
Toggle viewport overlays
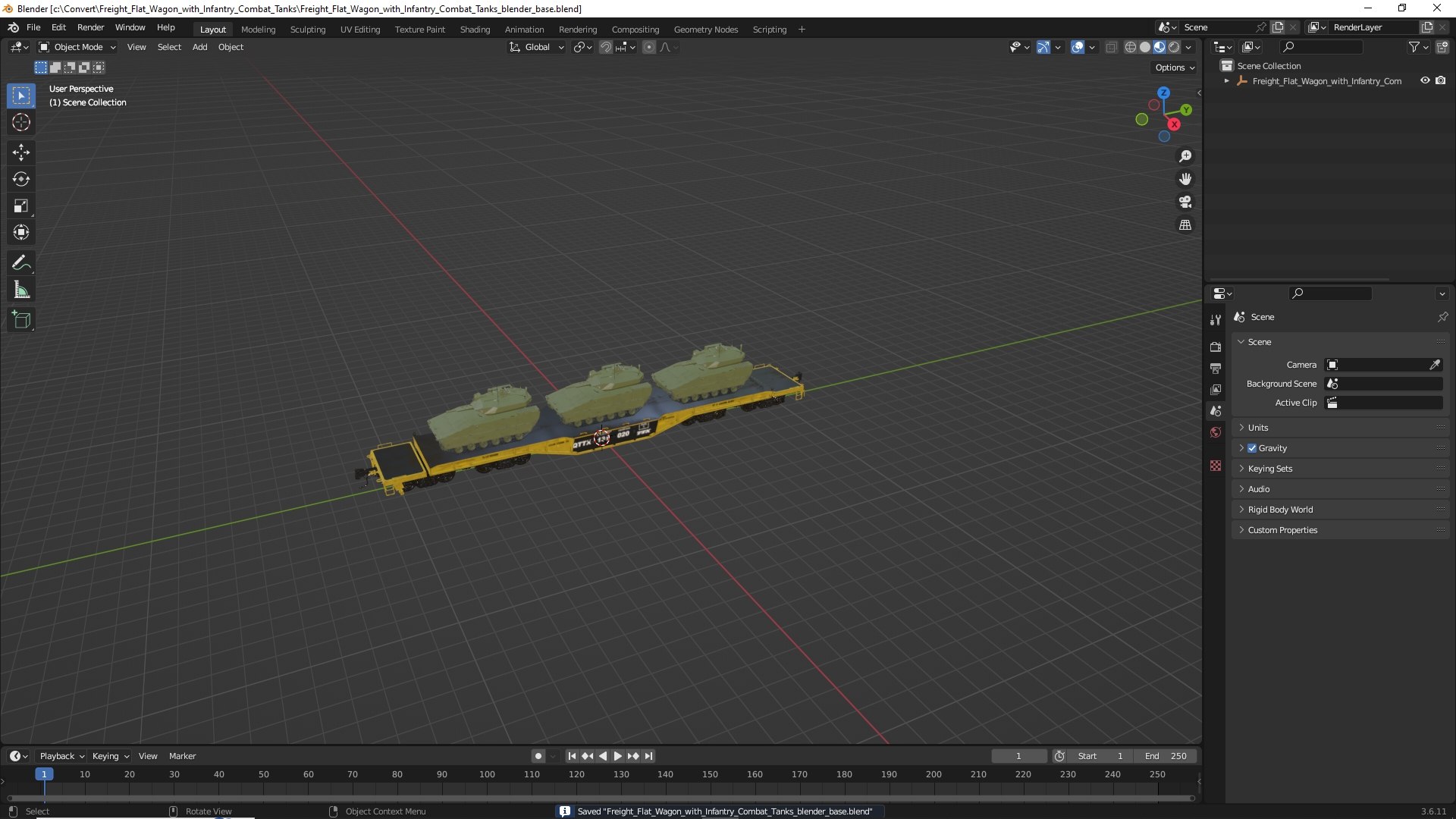tap(1078, 47)
